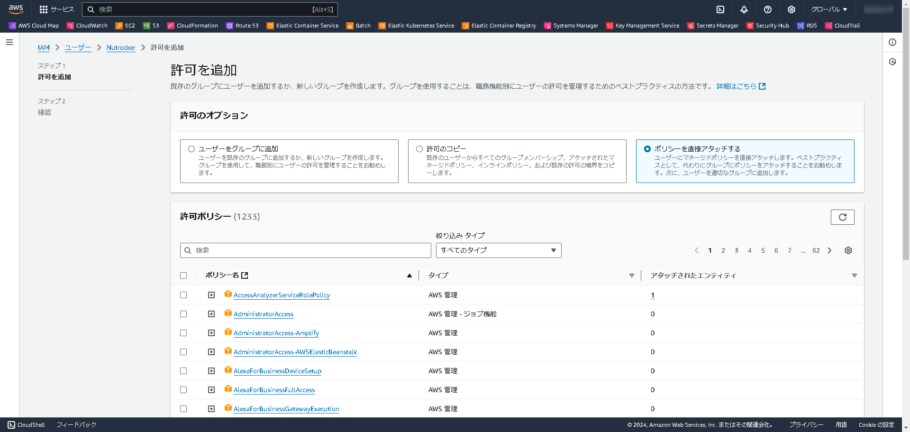Go to pagination page 5
This screenshot has height=432, width=910.
763,250
